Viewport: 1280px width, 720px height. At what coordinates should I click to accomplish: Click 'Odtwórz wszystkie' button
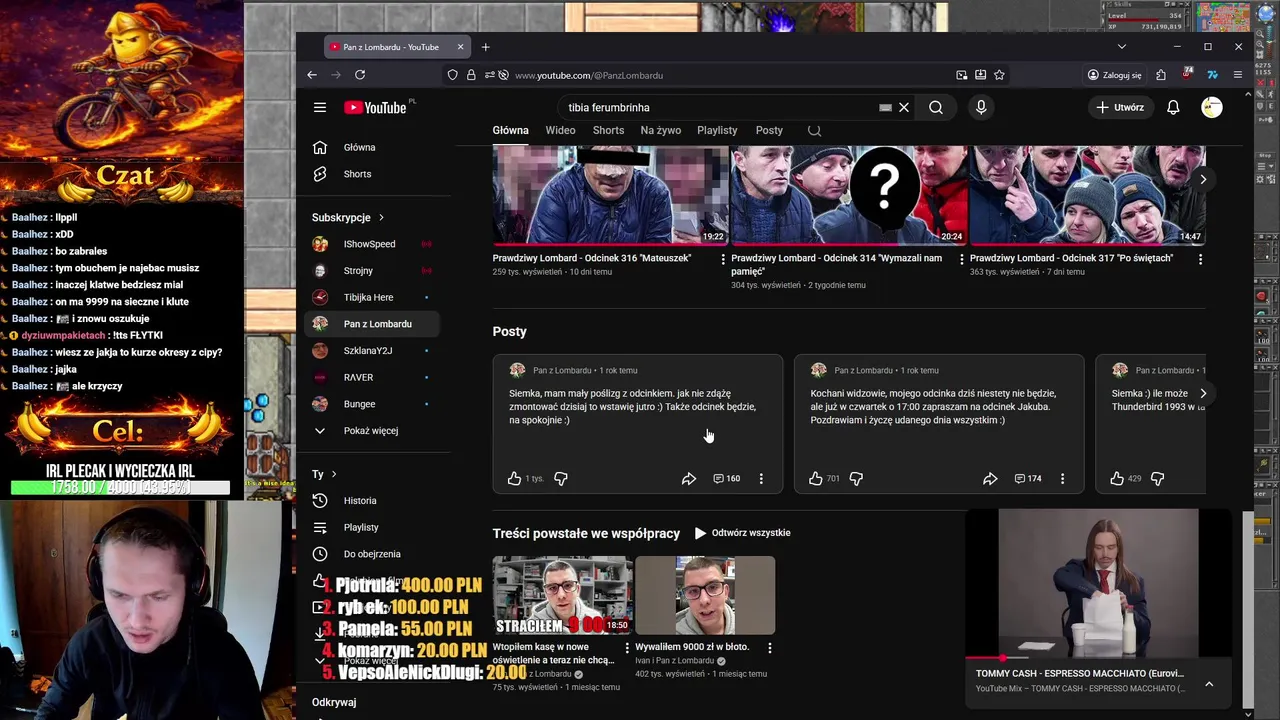point(742,533)
